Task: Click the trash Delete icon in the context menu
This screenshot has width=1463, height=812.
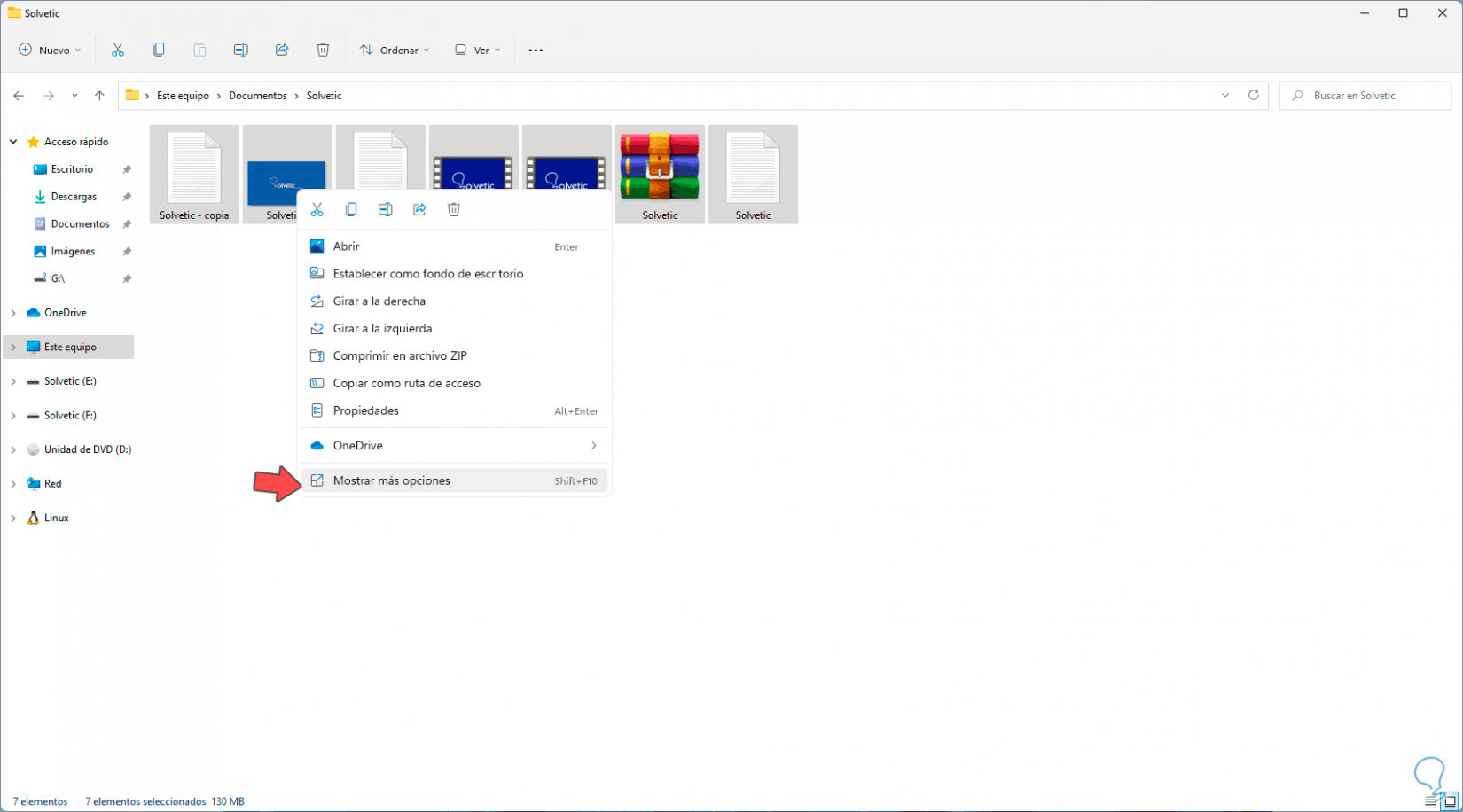Action: coord(454,209)
